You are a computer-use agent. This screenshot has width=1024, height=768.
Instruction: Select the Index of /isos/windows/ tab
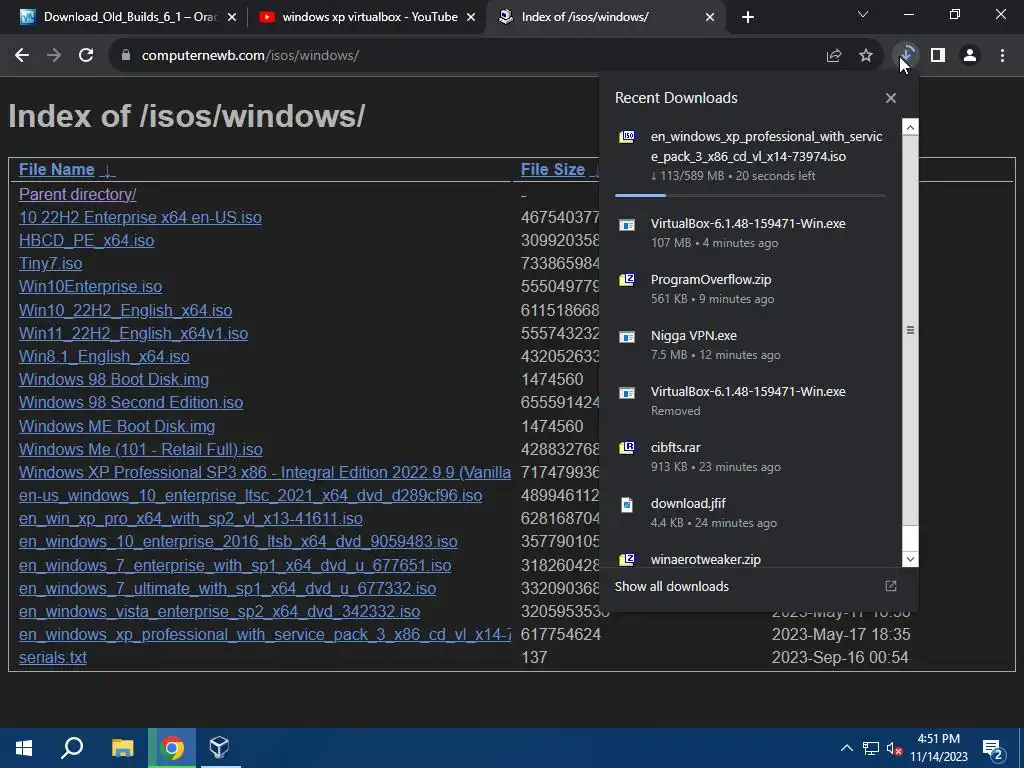tap(605, 17)
